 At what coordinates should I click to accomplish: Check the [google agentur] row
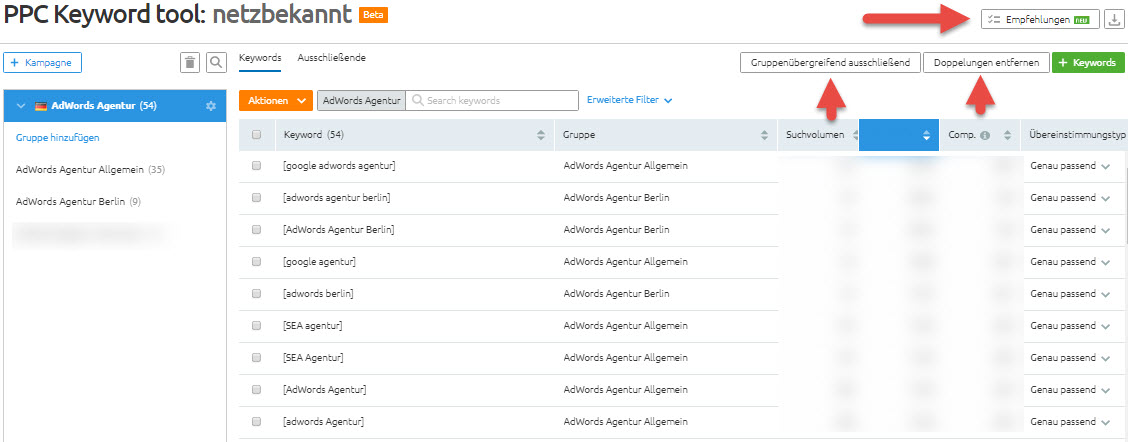tap(257, 261)
